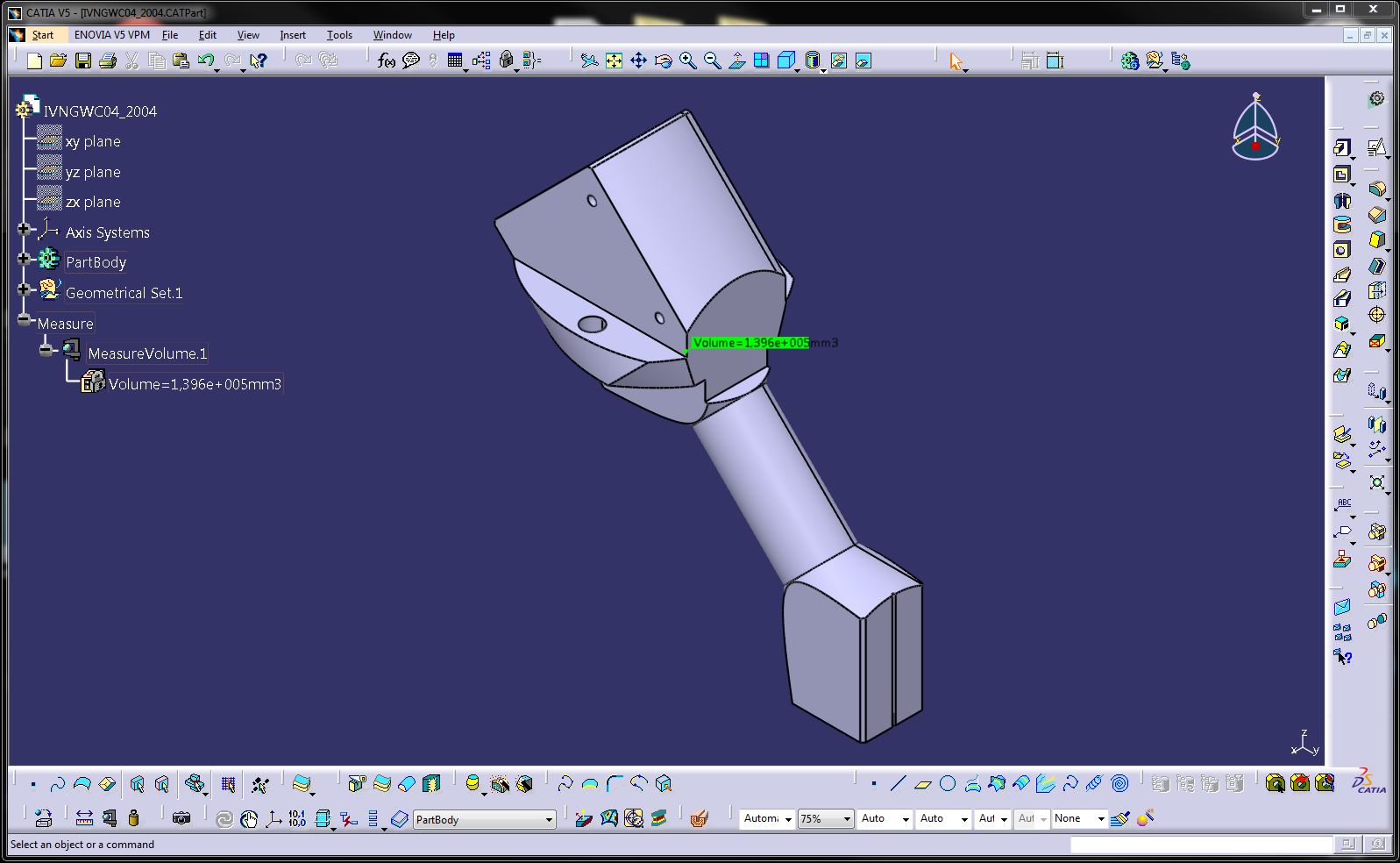Open file with folder icon
The height and width of the screenshot is (863, 1400).
tap(58, 61)
